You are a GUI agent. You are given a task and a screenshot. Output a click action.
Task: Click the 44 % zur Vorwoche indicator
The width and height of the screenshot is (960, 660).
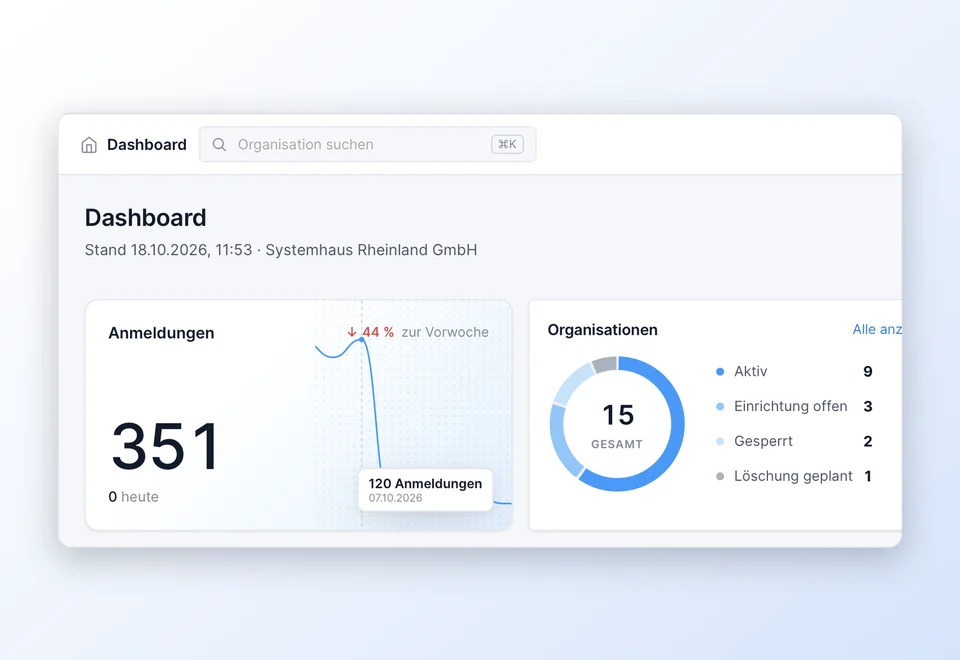tap(418, 332)
